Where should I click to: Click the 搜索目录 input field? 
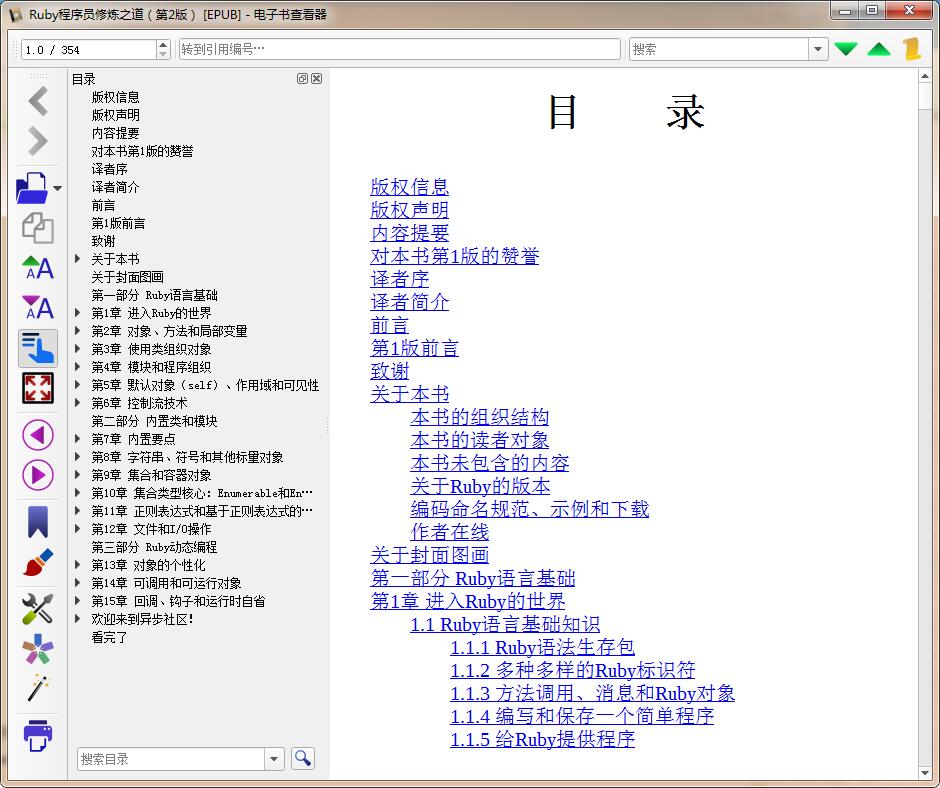pyautogui.click(x=171, y=759)
